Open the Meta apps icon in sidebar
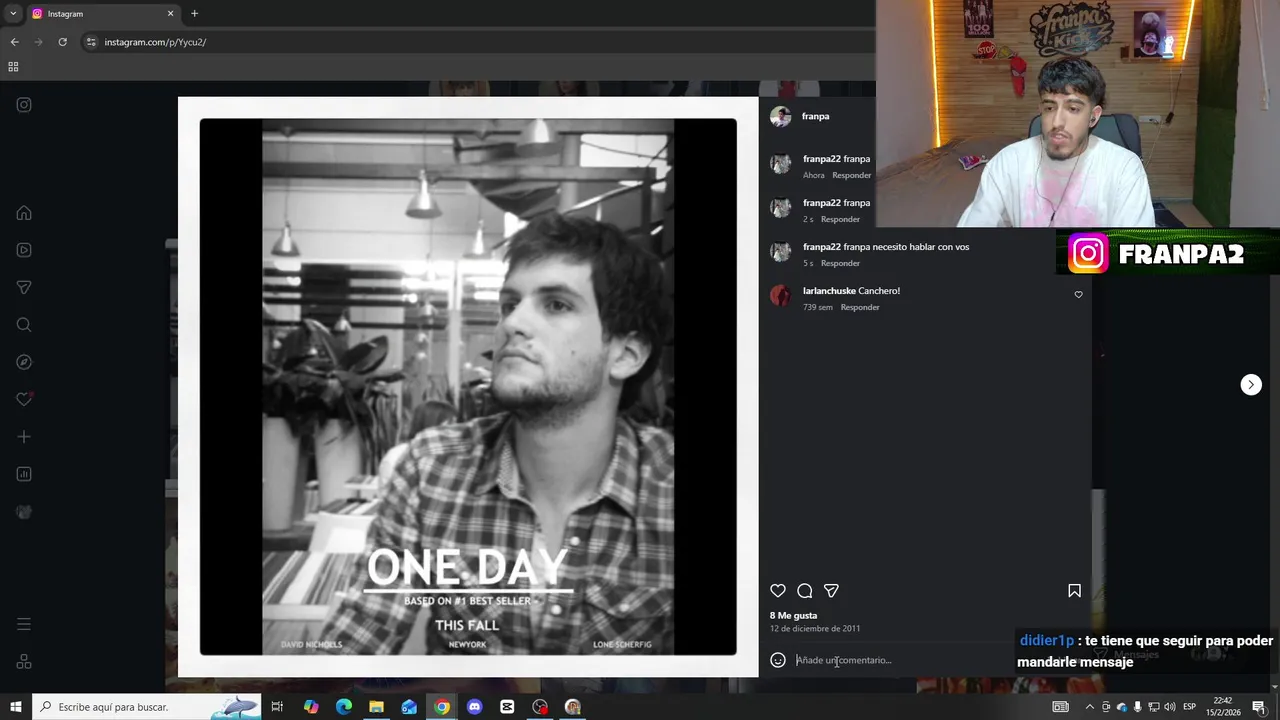 [24, 662]
